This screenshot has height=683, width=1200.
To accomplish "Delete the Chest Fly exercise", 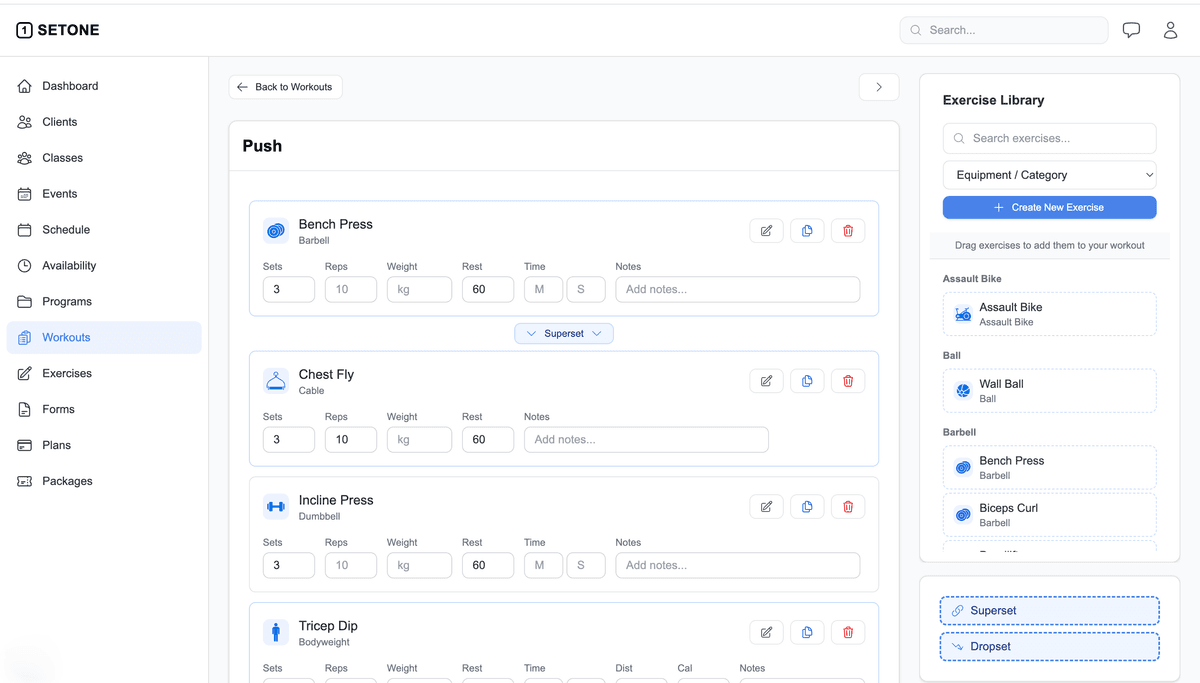I will pos(848,381).
